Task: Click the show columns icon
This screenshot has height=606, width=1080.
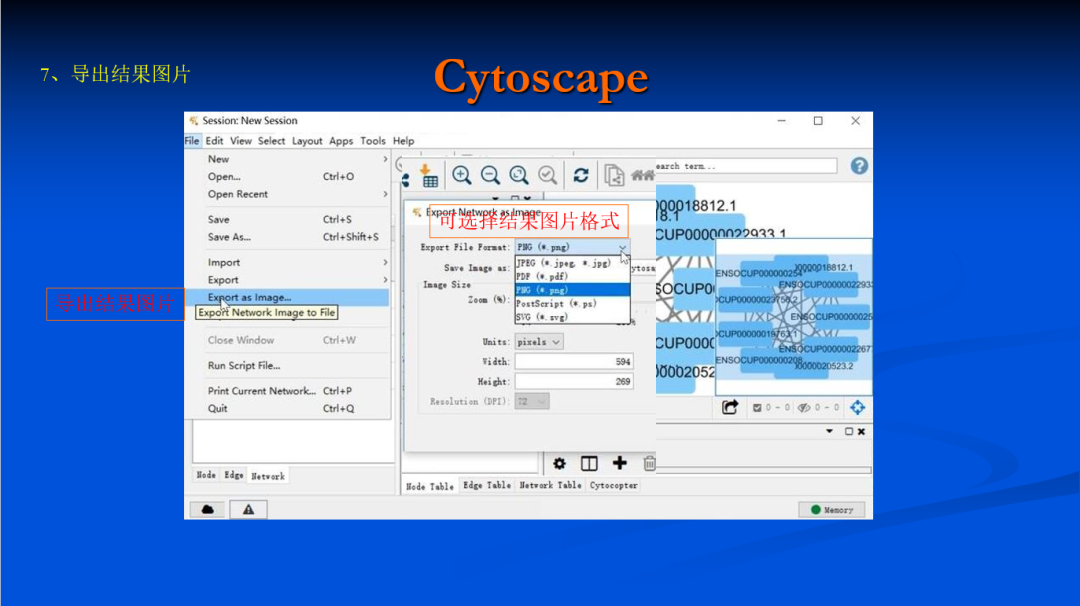Action: [x=589, y=463]
